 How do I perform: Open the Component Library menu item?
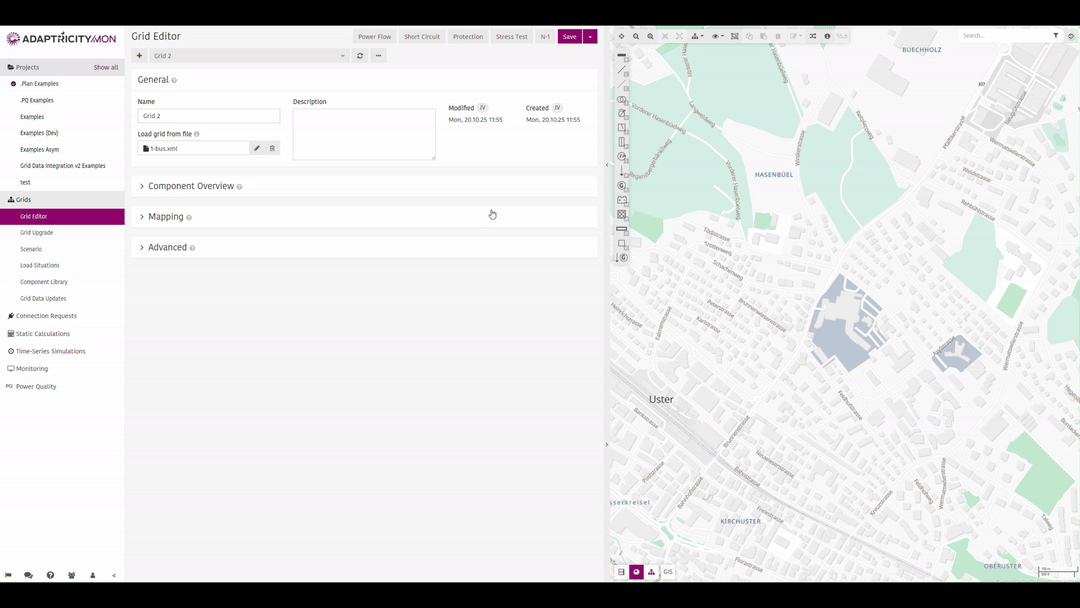(44, 282)
